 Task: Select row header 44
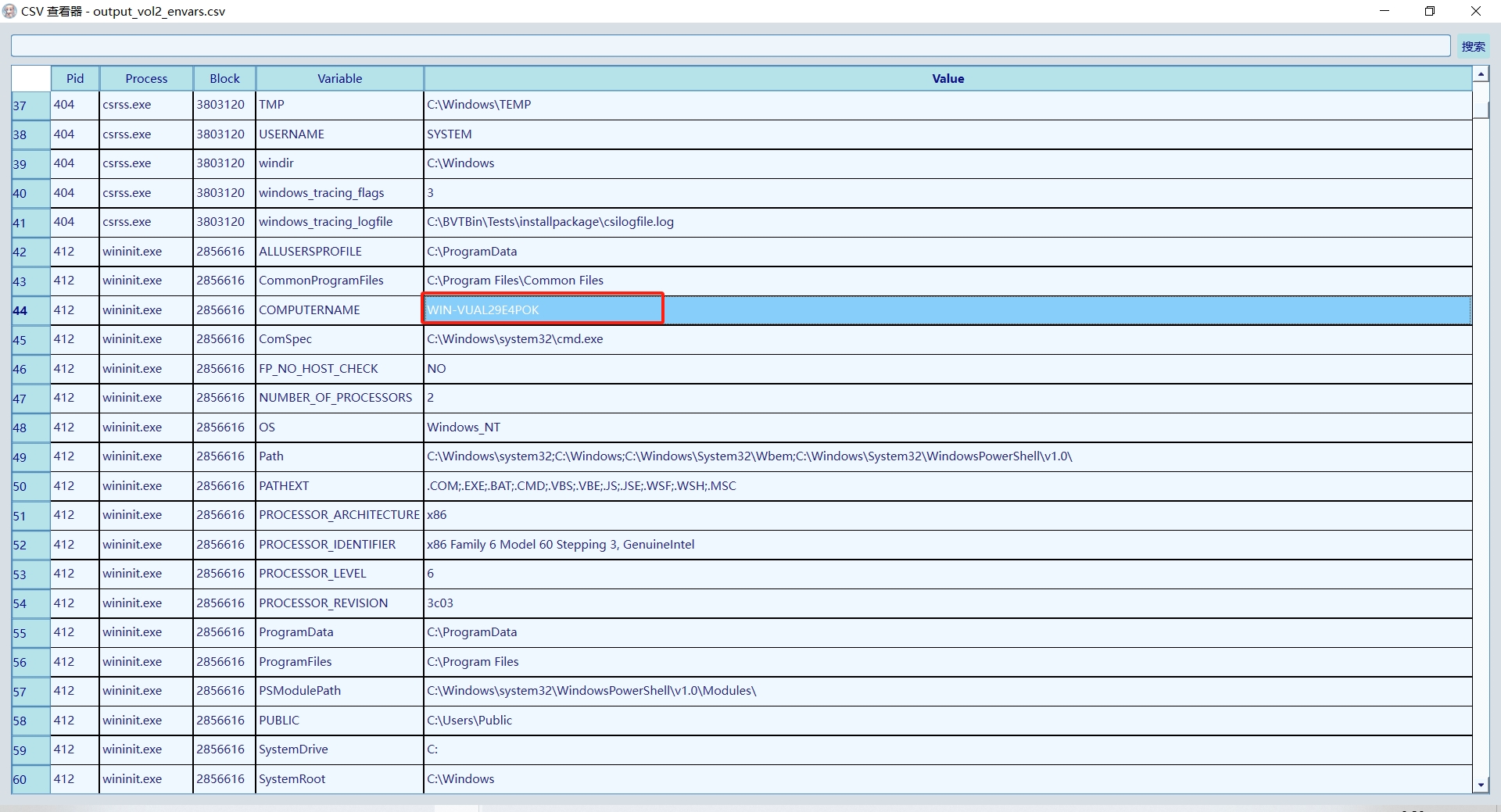31,310
